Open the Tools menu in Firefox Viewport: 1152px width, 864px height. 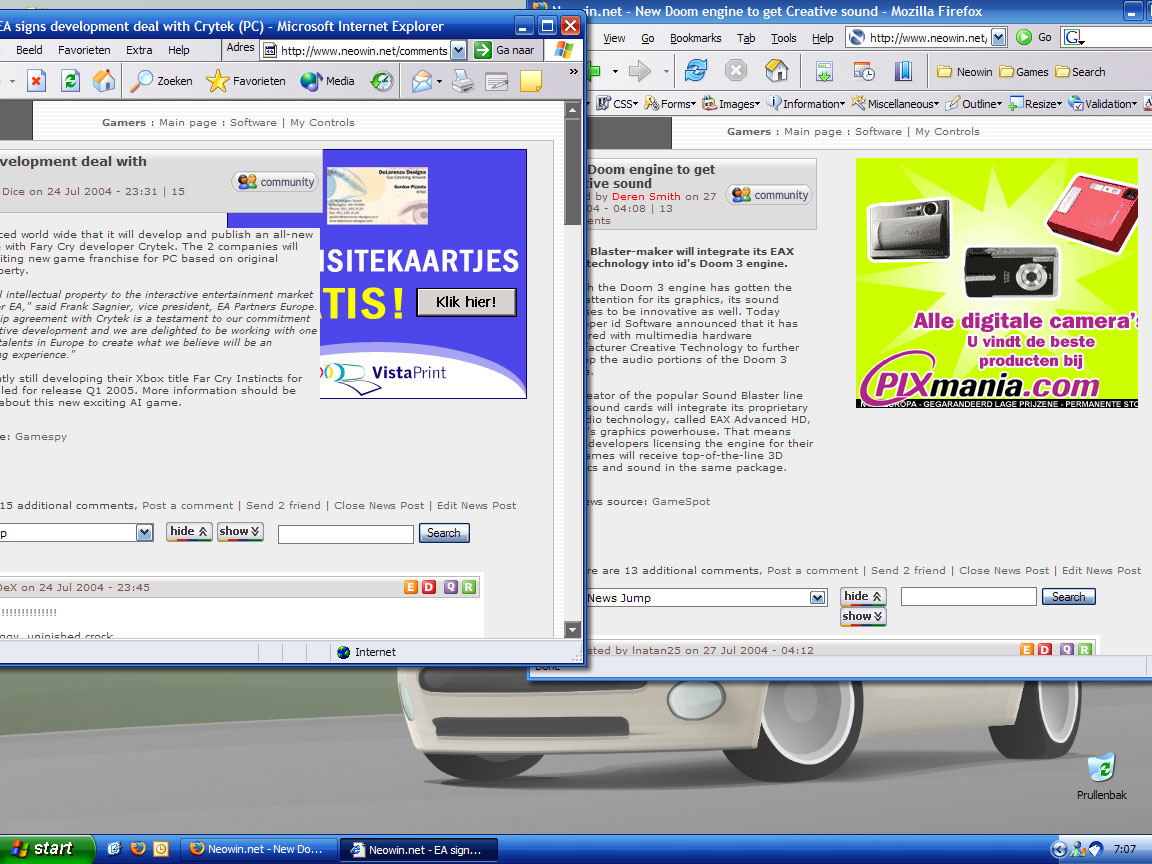click(x=783, y=38)
